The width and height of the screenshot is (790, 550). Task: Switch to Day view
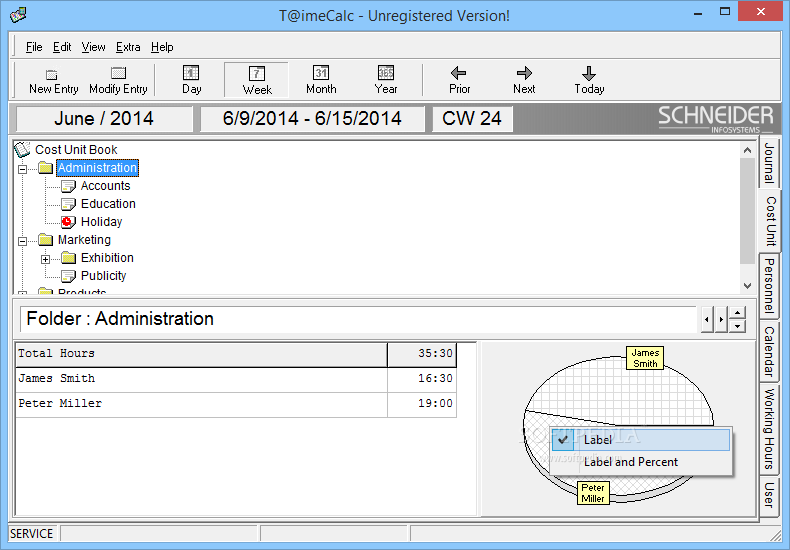pyautogui.click(x=191, y=80)
